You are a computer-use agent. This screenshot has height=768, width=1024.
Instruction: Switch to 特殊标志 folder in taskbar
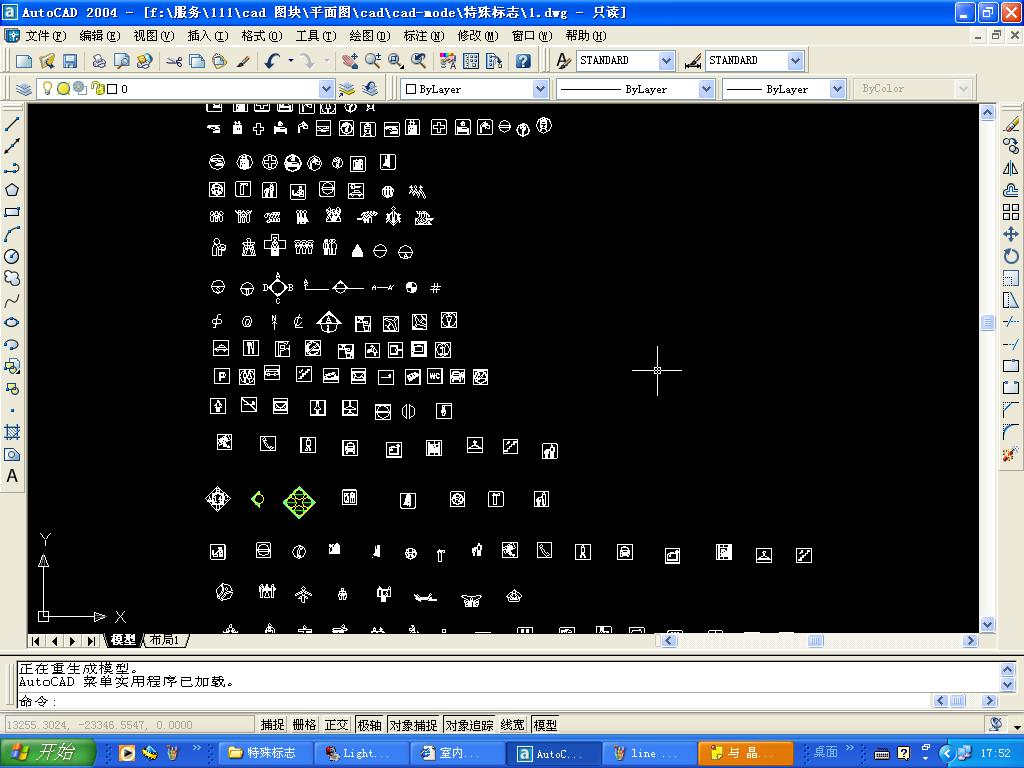pyautogui.click(x=262, y=753)
